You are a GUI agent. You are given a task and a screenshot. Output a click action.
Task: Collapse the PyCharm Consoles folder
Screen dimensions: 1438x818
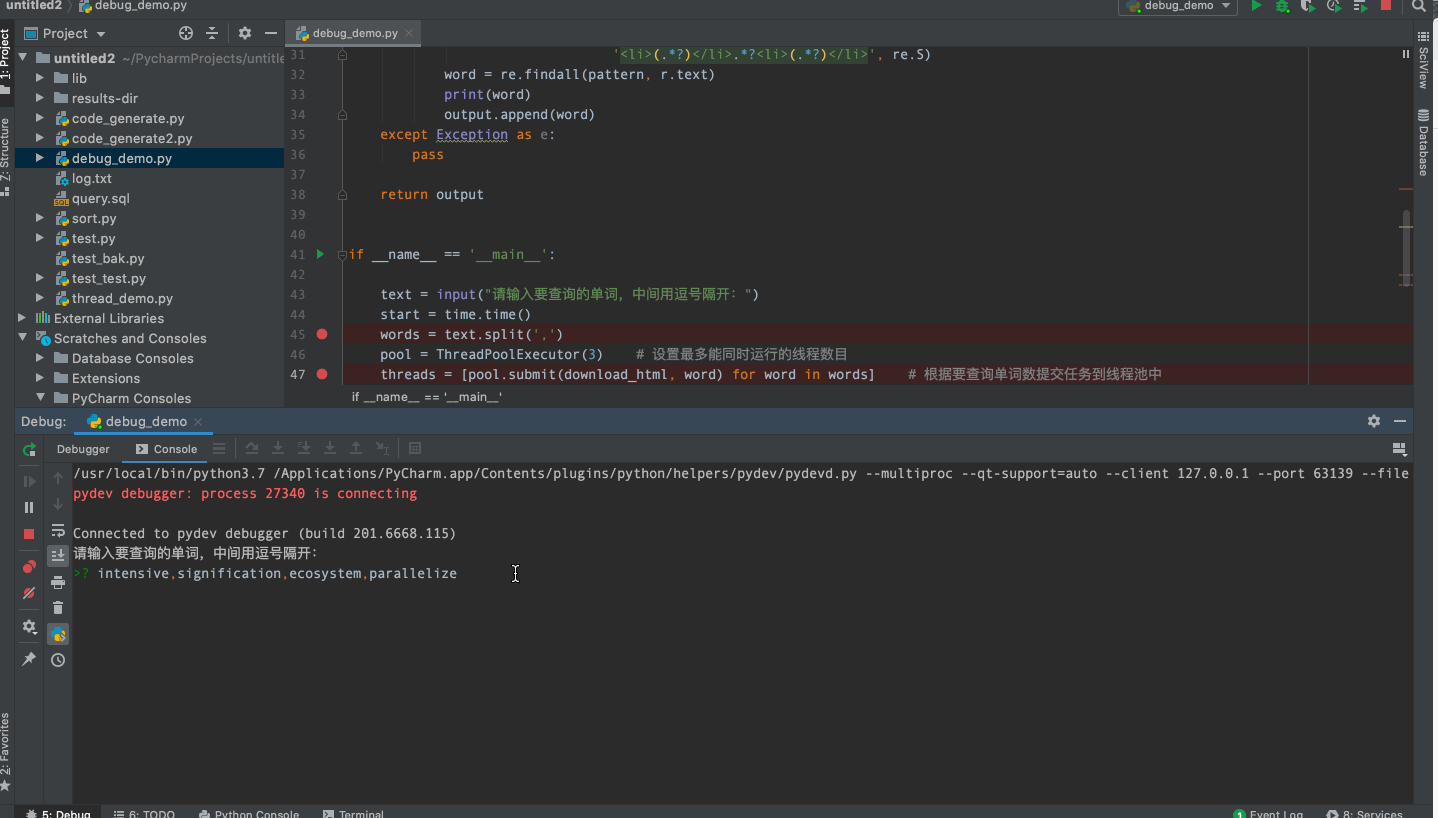[40, 398]
